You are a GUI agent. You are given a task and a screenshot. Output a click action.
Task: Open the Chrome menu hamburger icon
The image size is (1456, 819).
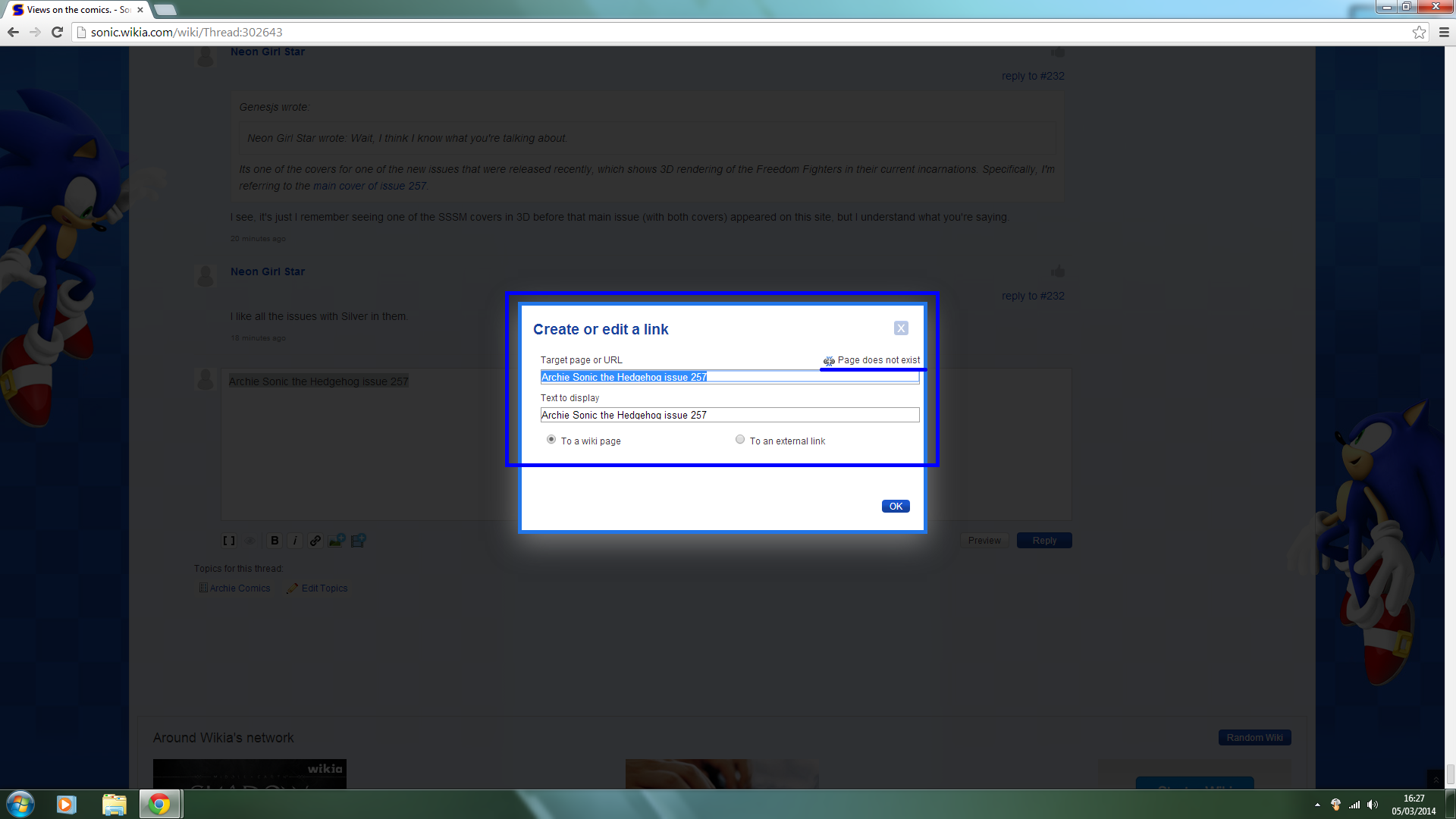click(1444, 32)
